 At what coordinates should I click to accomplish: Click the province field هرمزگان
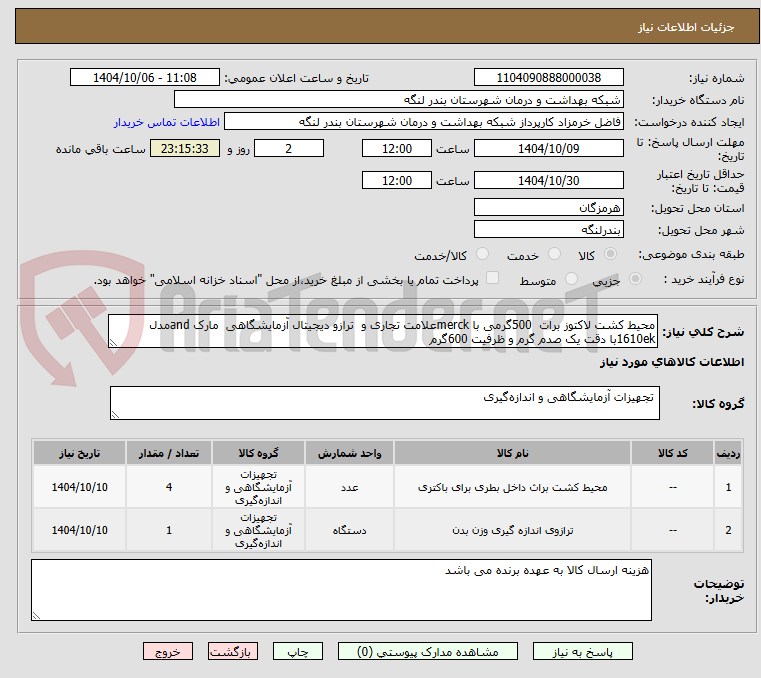point(548,208)
